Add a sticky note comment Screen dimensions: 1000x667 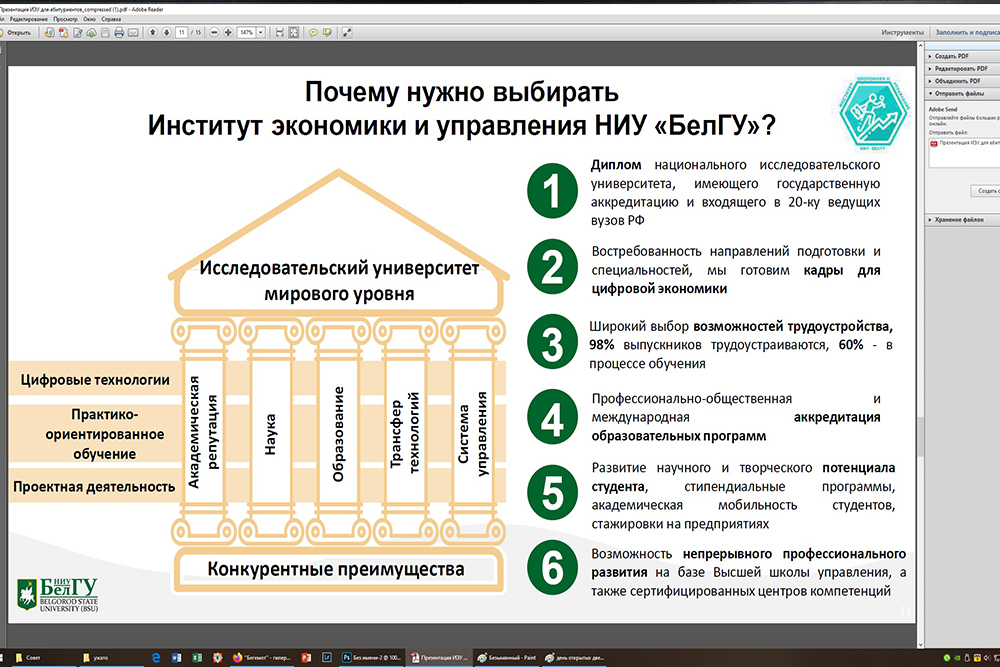[313, 32]
